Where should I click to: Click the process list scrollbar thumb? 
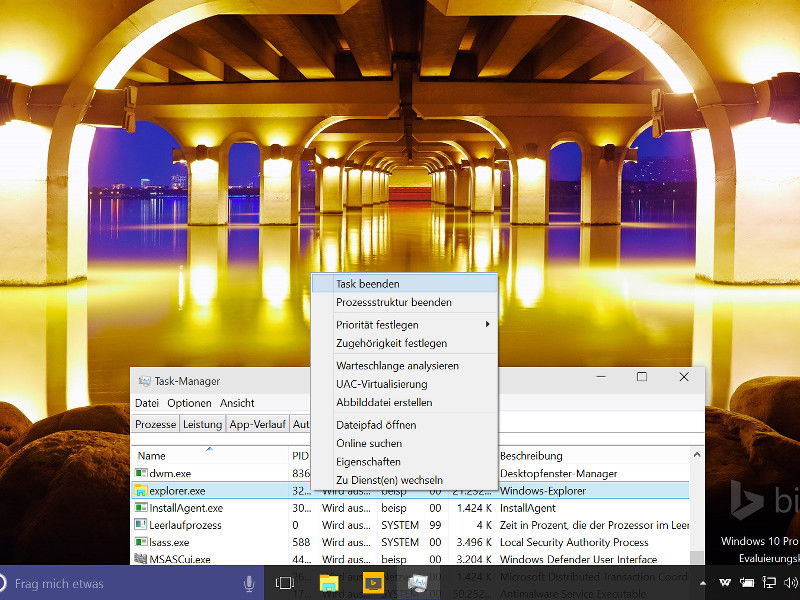click(697, 557)
